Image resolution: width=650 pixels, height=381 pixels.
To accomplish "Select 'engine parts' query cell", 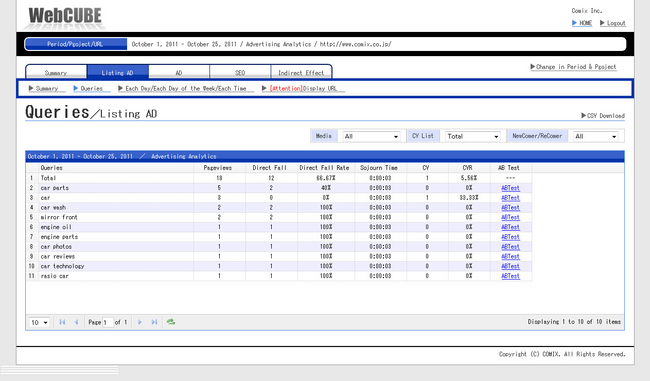I will pos(116,237).
